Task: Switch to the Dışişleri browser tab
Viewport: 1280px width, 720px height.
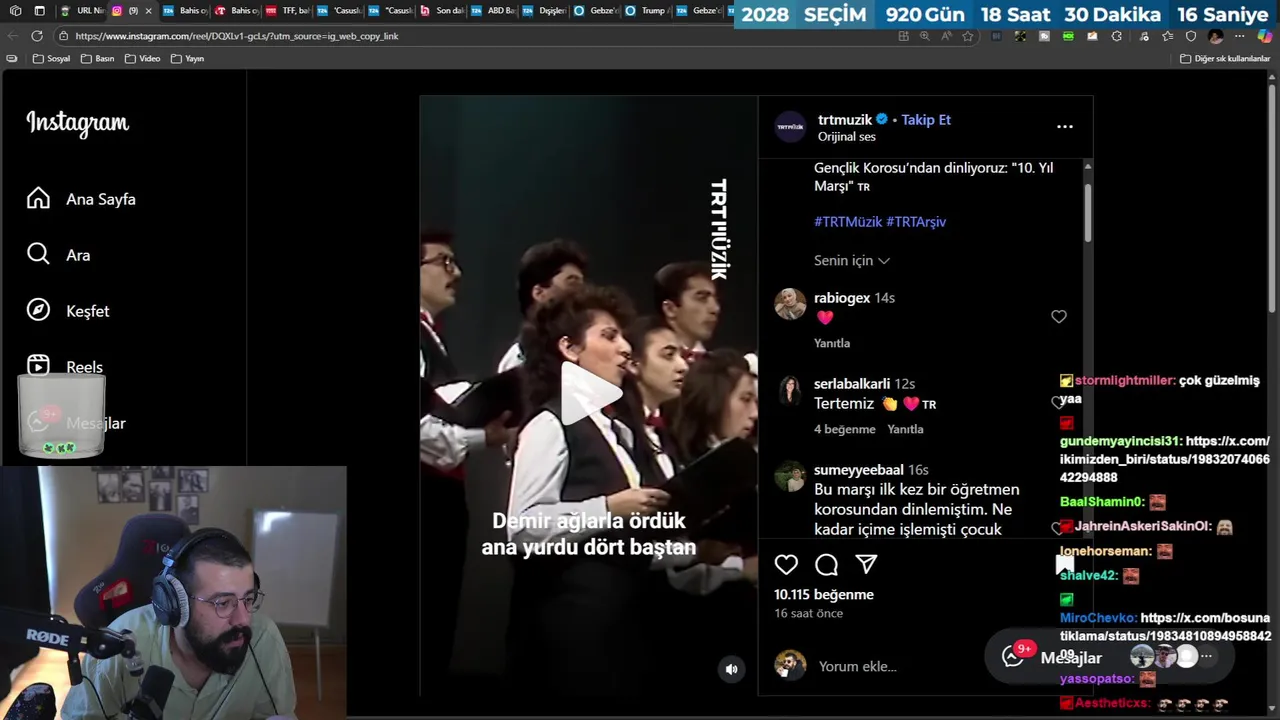Action: click(543, 11)
